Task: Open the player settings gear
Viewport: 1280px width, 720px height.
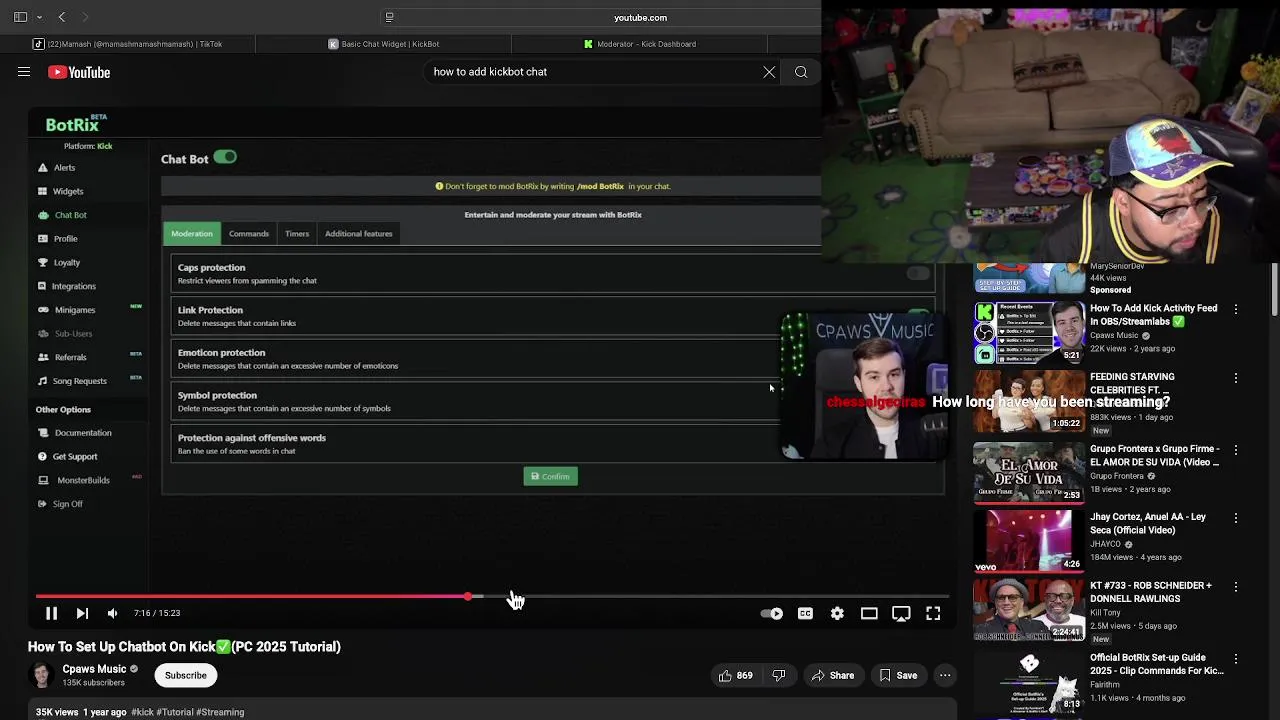Action: coord(837,613)
